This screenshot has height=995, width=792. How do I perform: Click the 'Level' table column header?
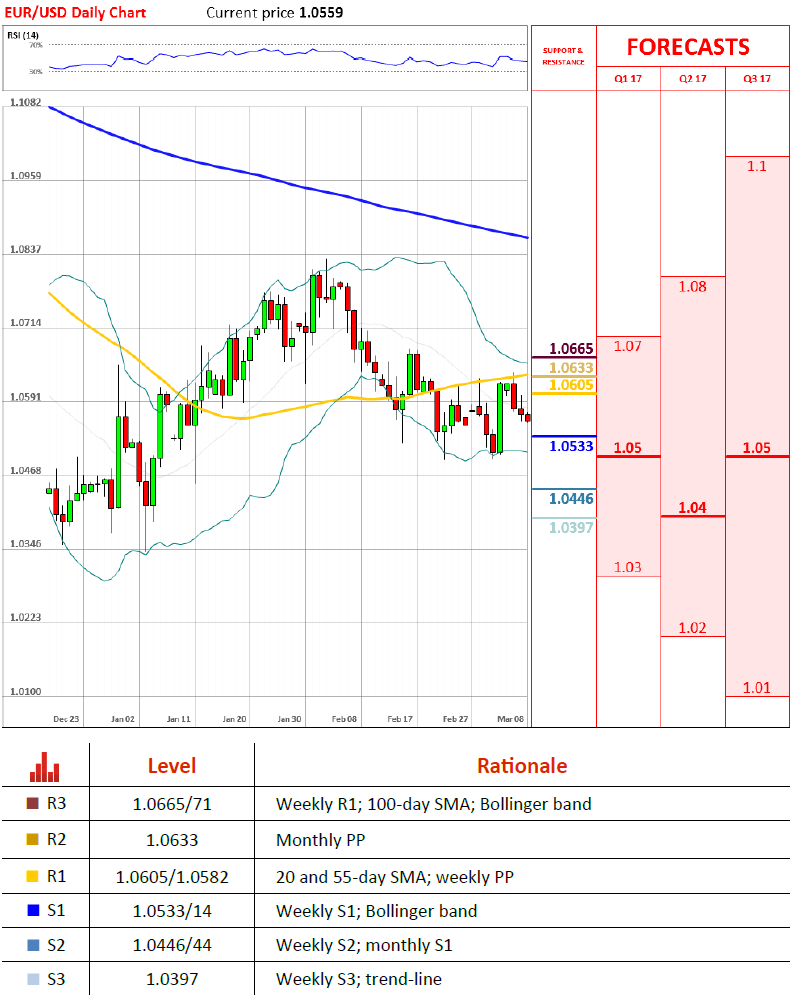[x=172, y=766]
